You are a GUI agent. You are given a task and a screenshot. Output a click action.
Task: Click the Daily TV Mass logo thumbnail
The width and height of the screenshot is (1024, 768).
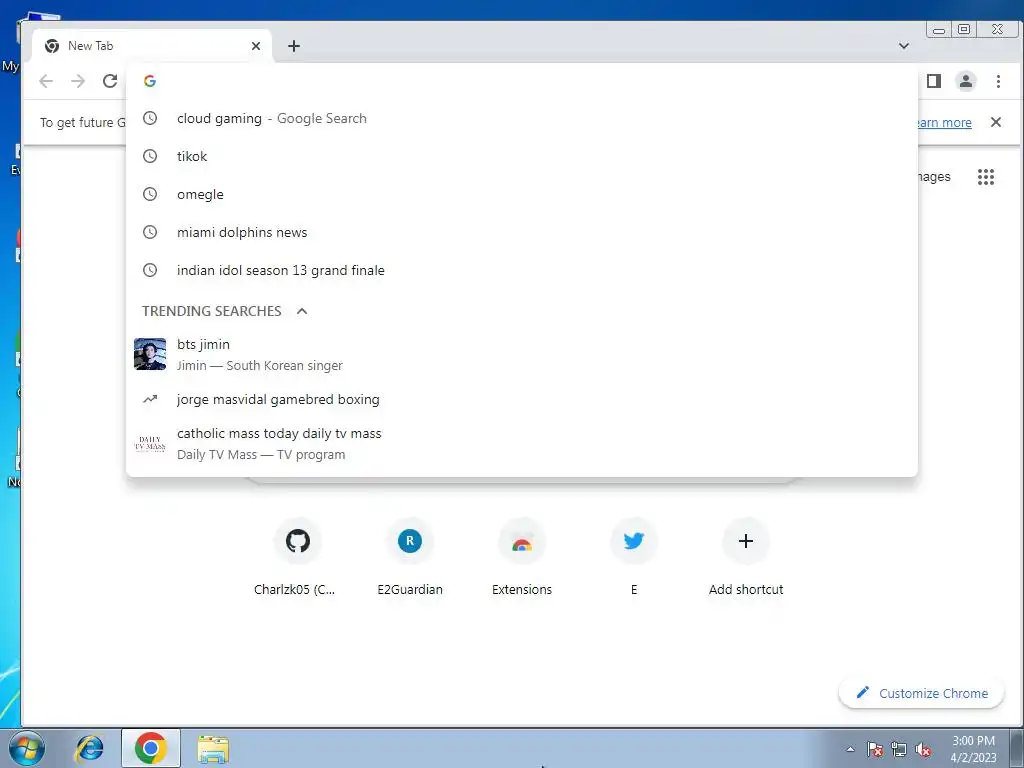pyautogui.click(x=150, y=443)
